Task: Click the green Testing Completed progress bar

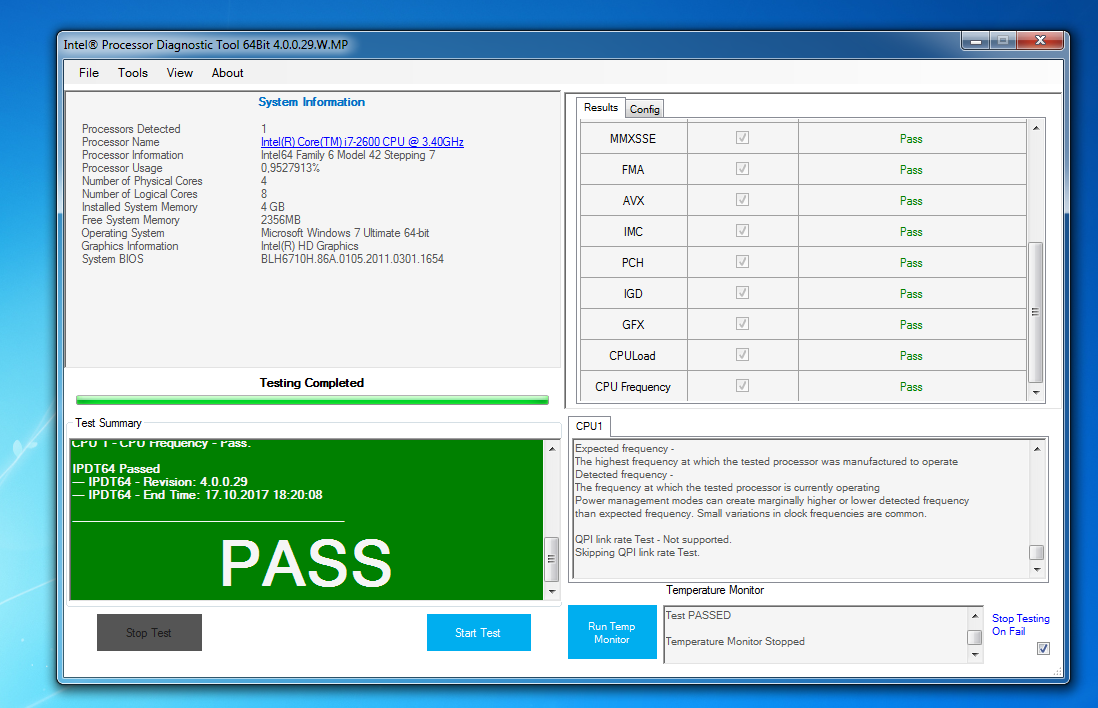Action: click(x=313, y=400)
